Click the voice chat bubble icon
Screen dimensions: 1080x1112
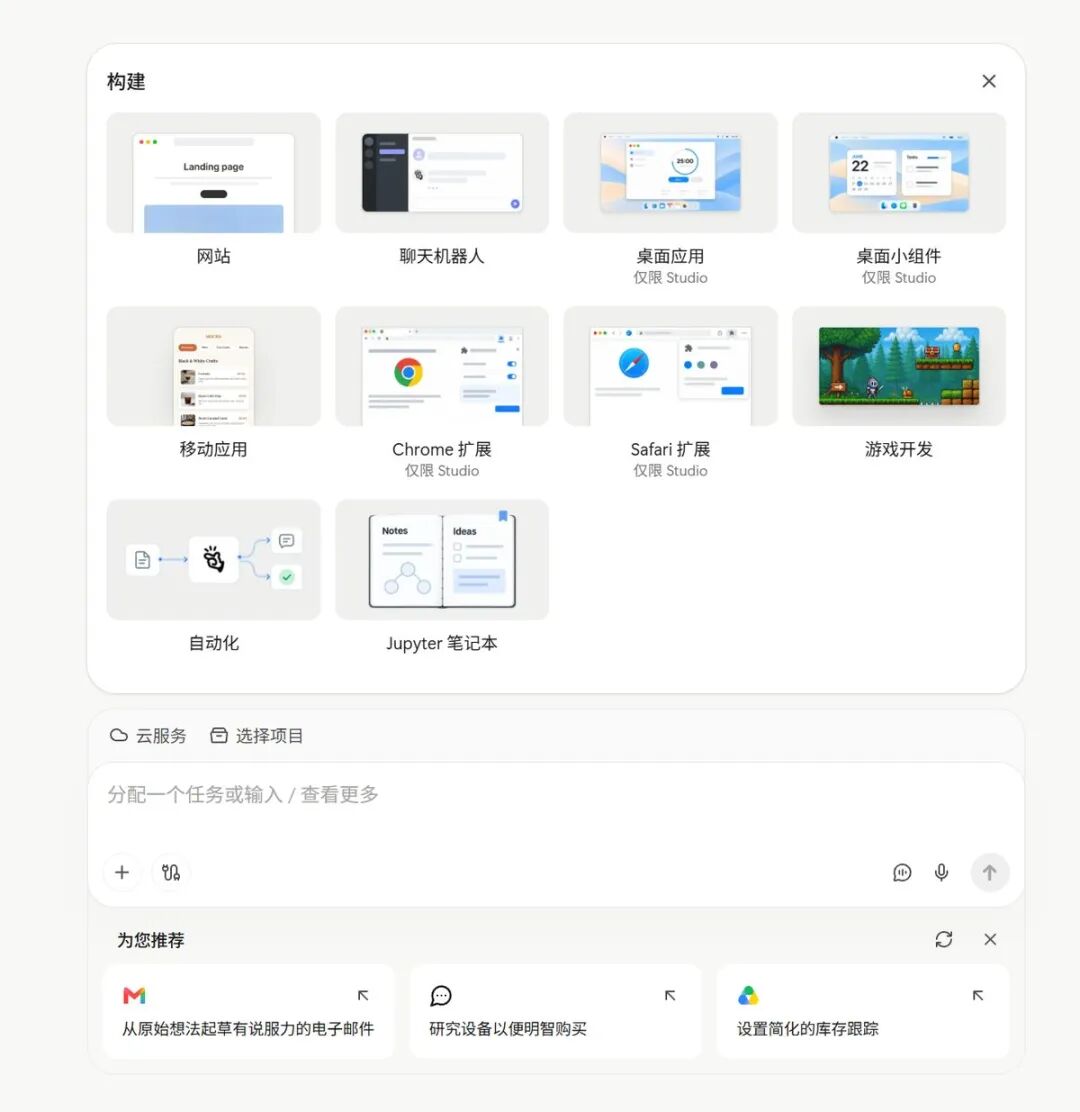(901, 872)
